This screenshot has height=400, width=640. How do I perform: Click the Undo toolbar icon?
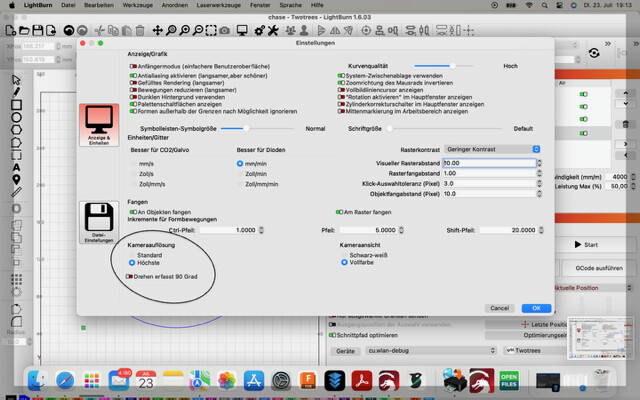pyautogui.click(x=69, y=30)
